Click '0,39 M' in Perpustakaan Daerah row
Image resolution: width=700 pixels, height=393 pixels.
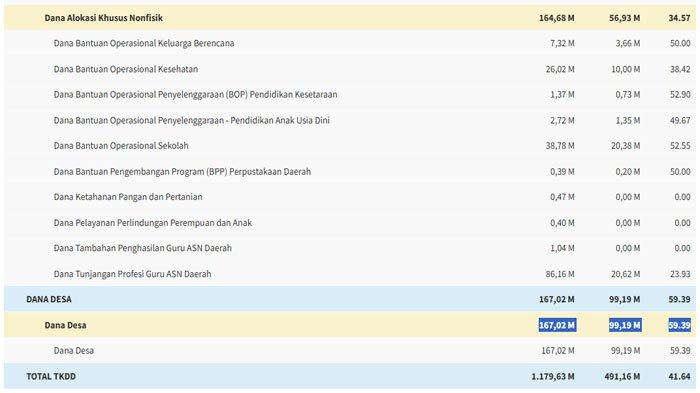[x=562, y=171]
